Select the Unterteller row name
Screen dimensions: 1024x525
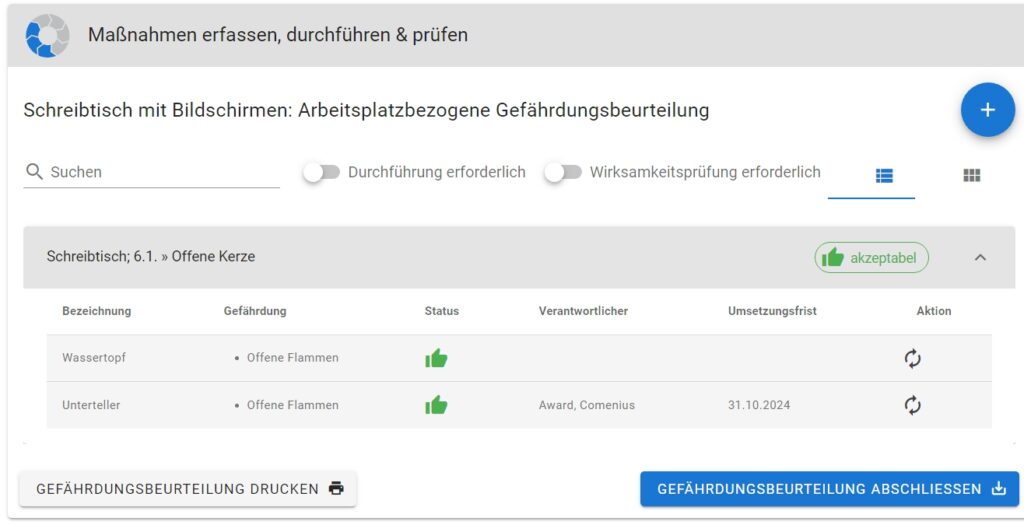pyautogui.click(x=91, y=405)
